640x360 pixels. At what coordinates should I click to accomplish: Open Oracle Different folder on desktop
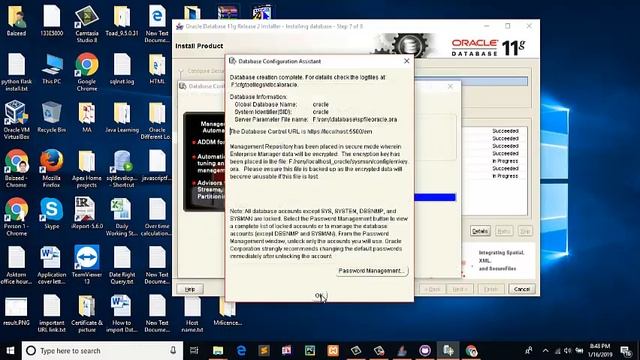tap(157, 120)
